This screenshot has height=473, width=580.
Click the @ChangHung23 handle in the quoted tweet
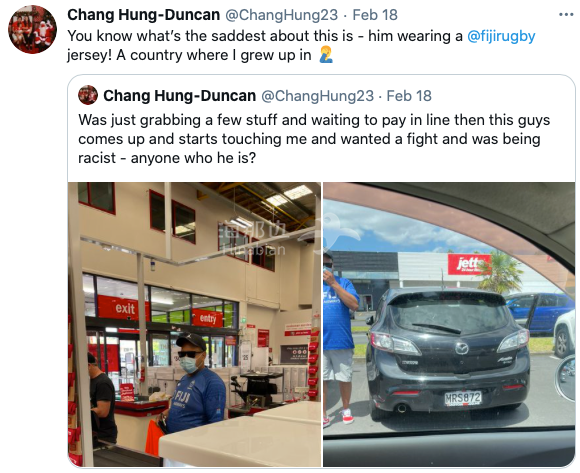pyautogui.click(x=317, y=96)
